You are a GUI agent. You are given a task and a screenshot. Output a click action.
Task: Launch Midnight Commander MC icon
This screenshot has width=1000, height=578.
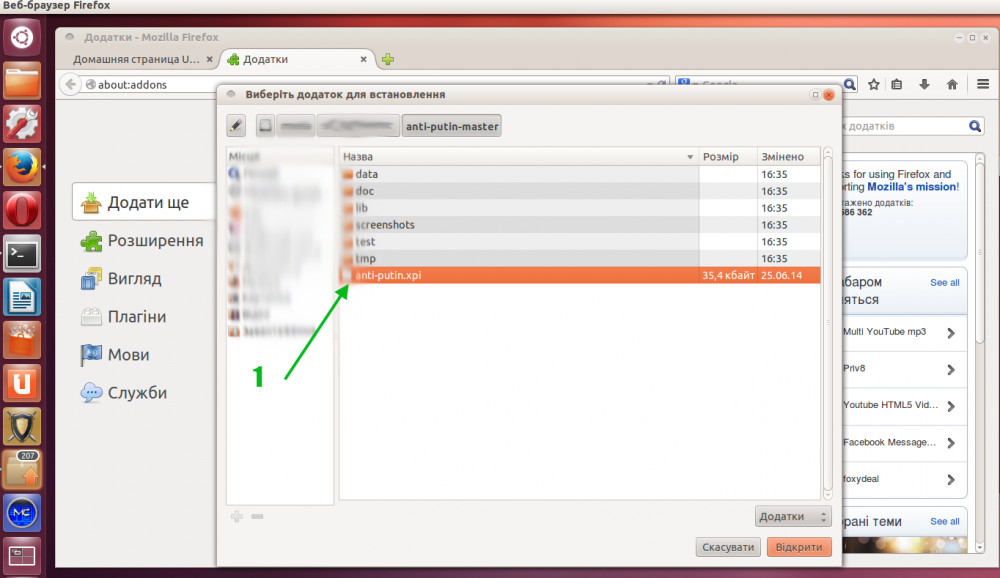click(x=22, y=514)
